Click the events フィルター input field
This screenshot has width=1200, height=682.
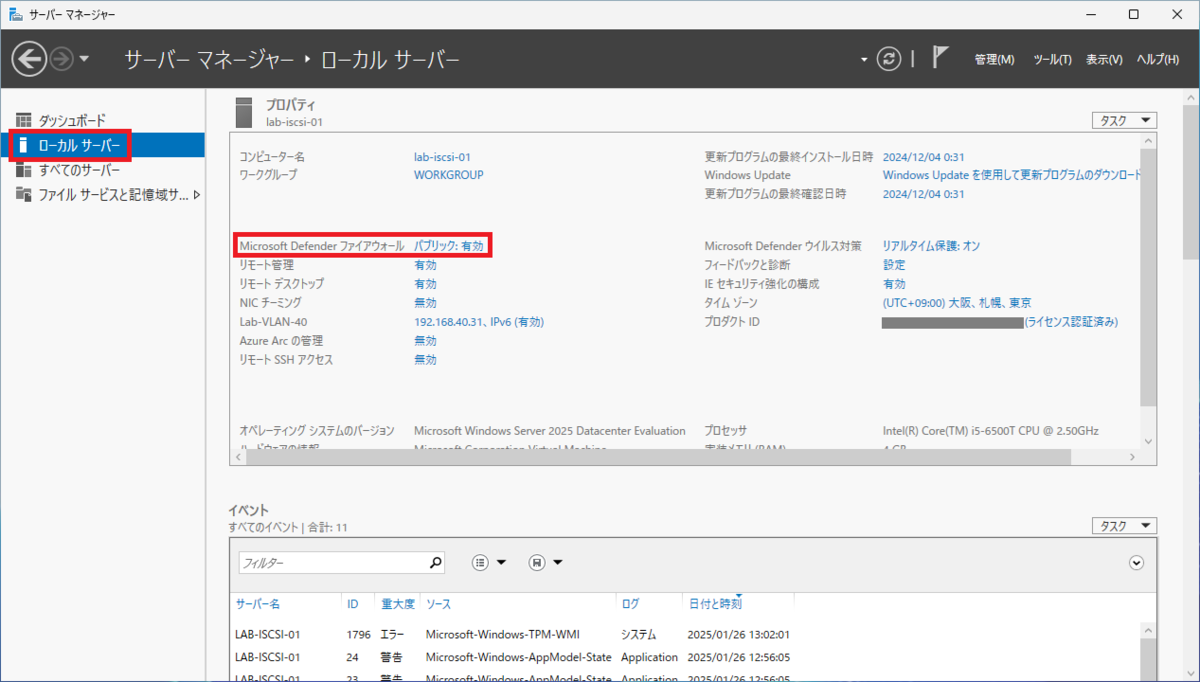[x=332, y=563]
